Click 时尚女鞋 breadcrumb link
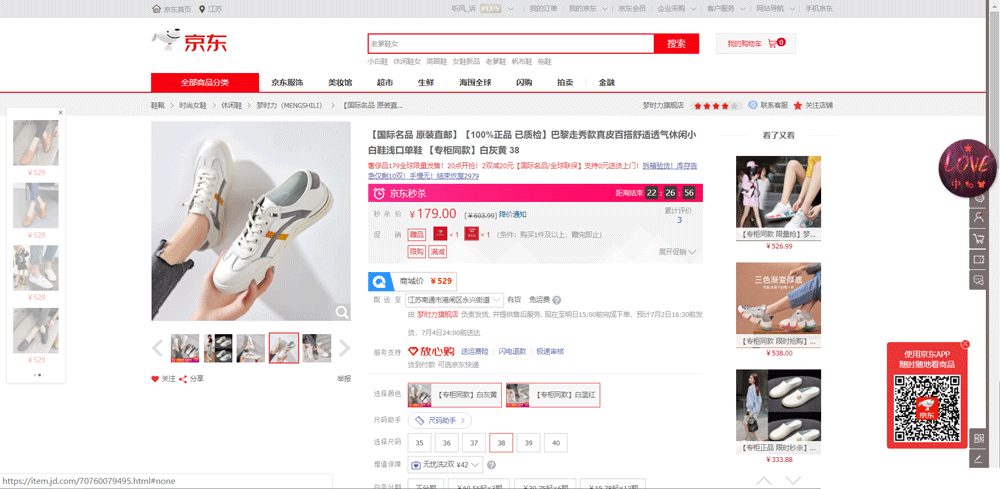The image size is (1000, 489). [x=193, y=105]
